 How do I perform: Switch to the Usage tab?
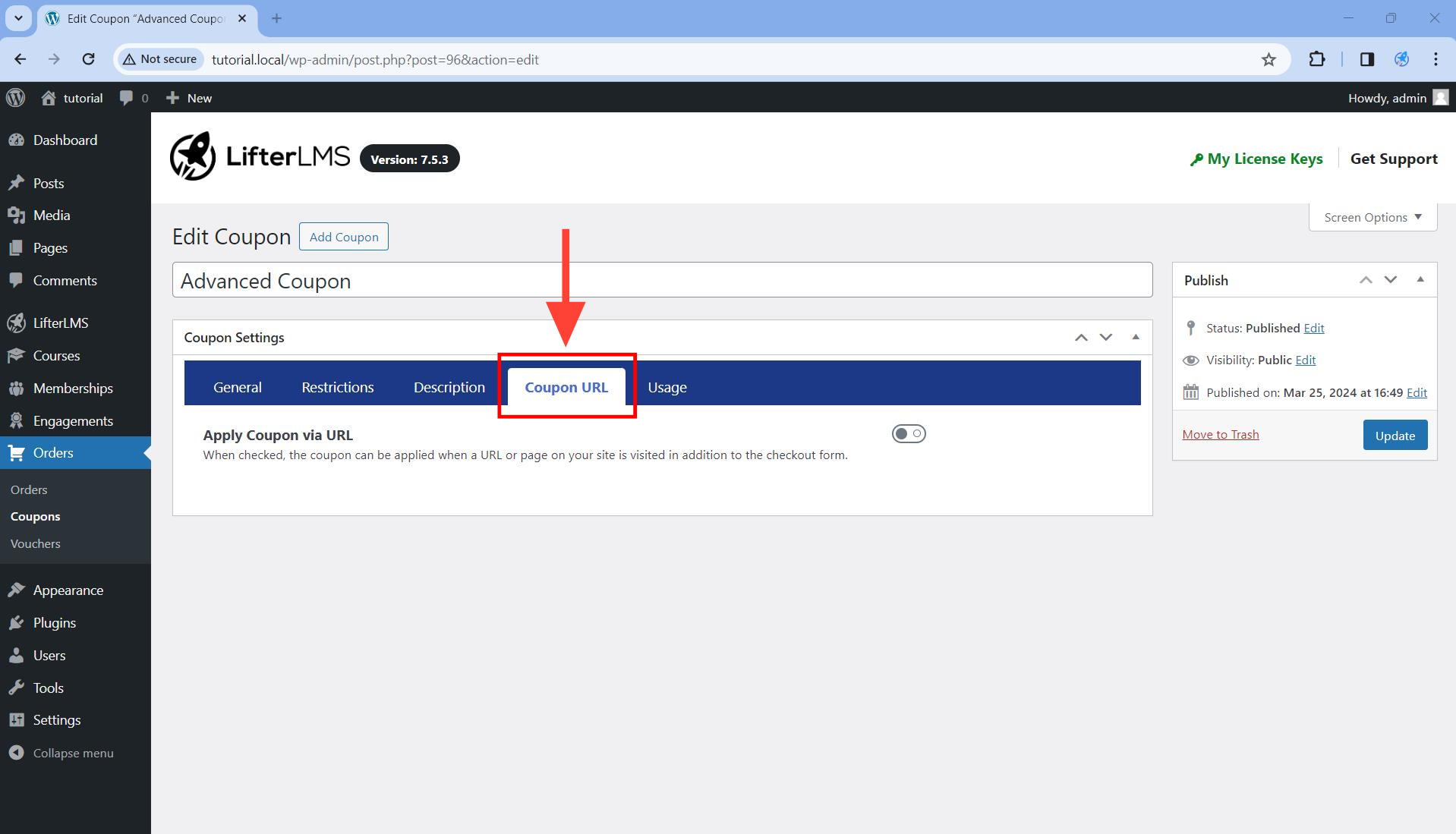tap(667, 387)
